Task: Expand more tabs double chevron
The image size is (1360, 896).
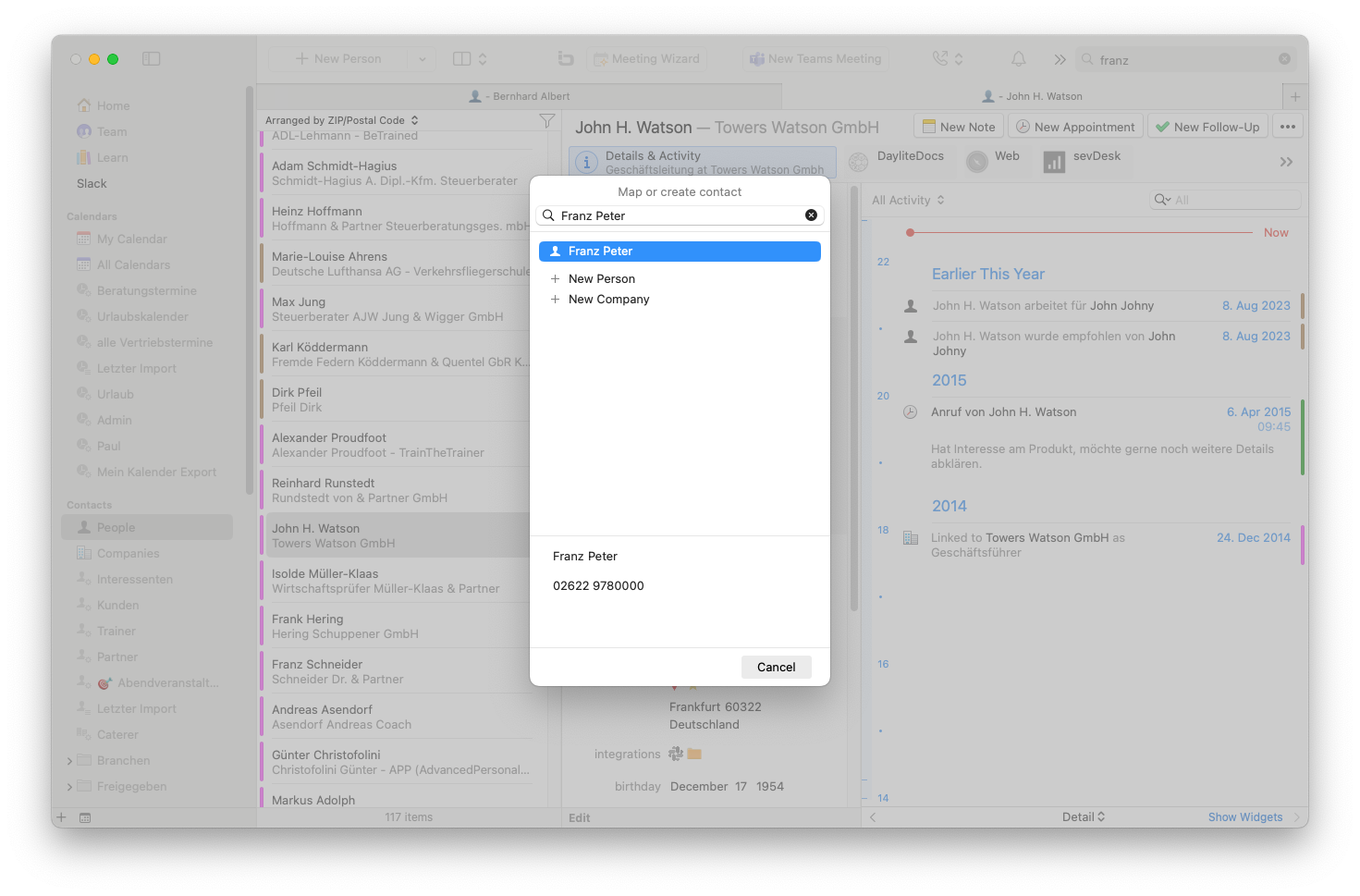Action: [1286, 162]
